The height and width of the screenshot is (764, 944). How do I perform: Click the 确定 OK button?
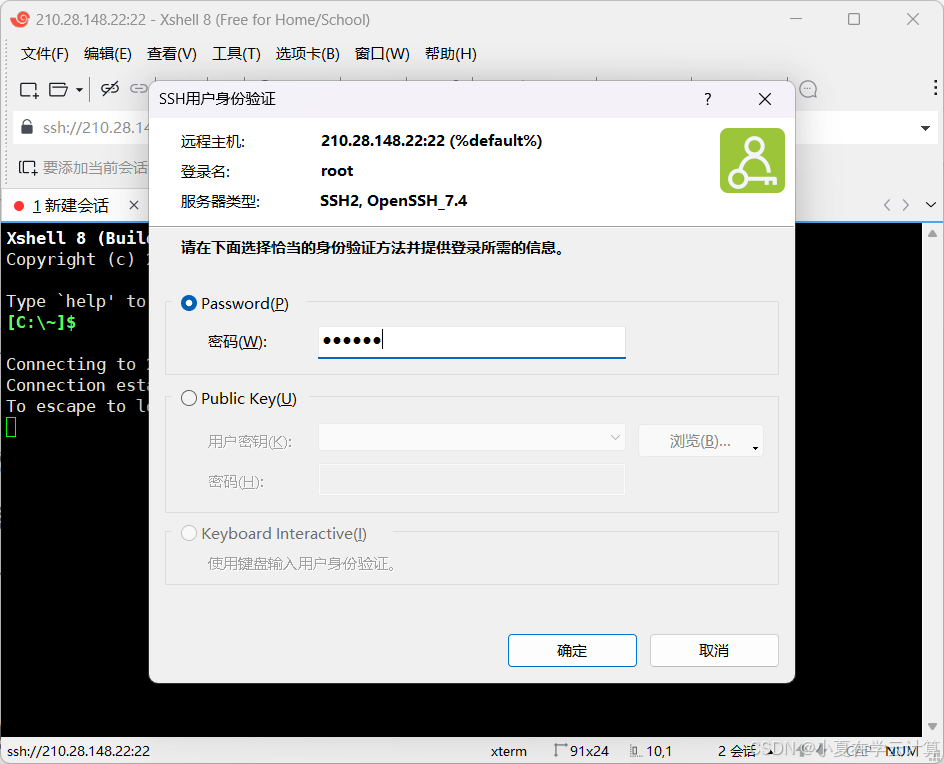pos(572,650)
